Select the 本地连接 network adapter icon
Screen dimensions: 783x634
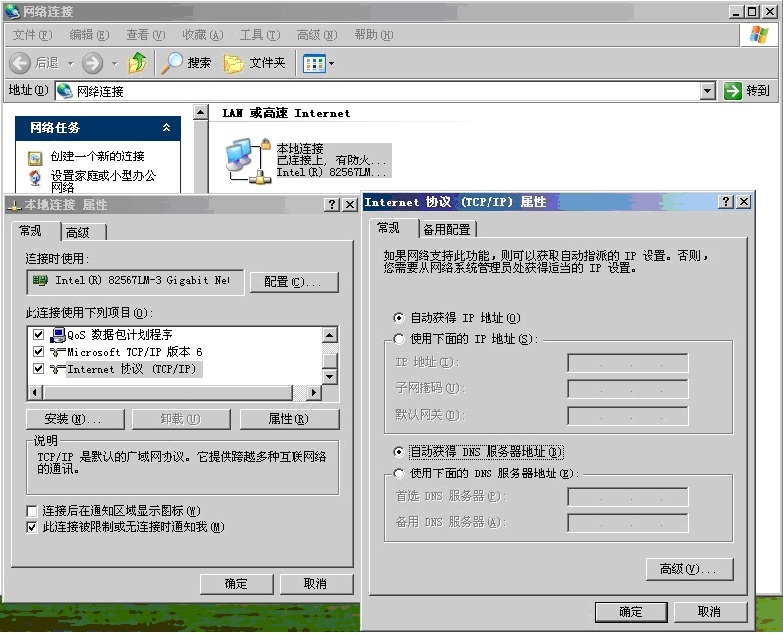click(246, 158)
